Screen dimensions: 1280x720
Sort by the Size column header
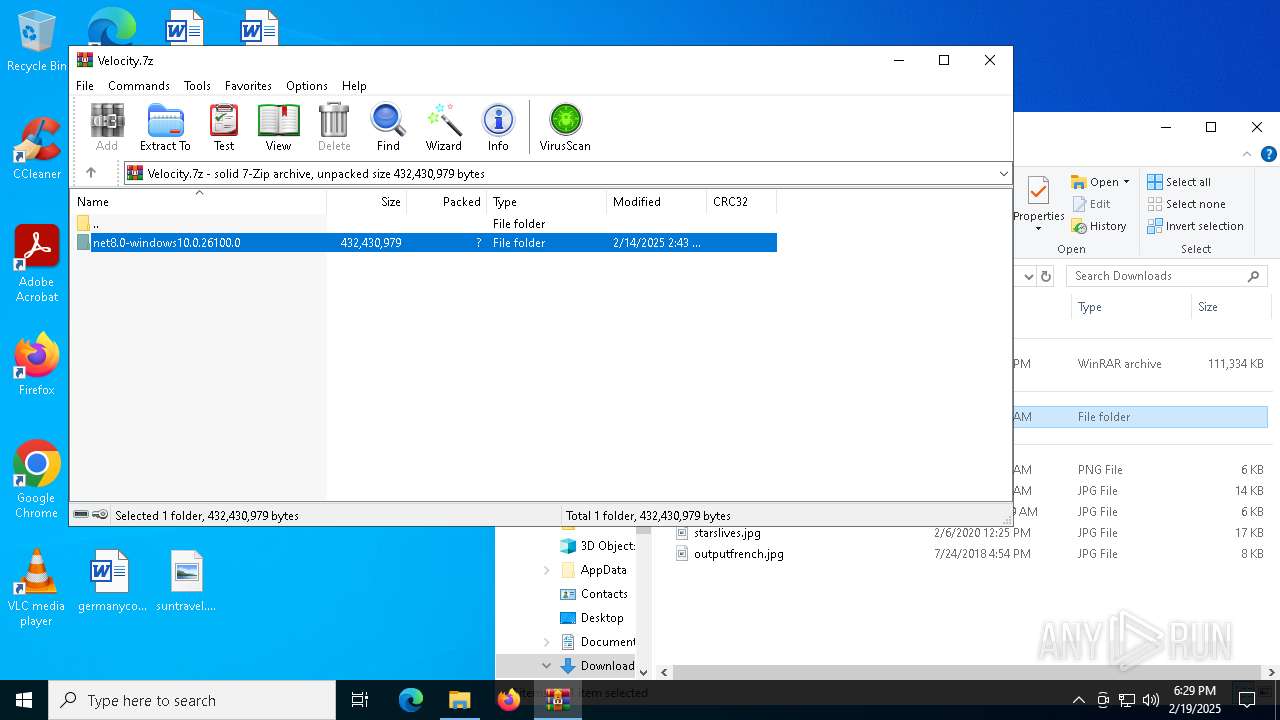point(367,202)
